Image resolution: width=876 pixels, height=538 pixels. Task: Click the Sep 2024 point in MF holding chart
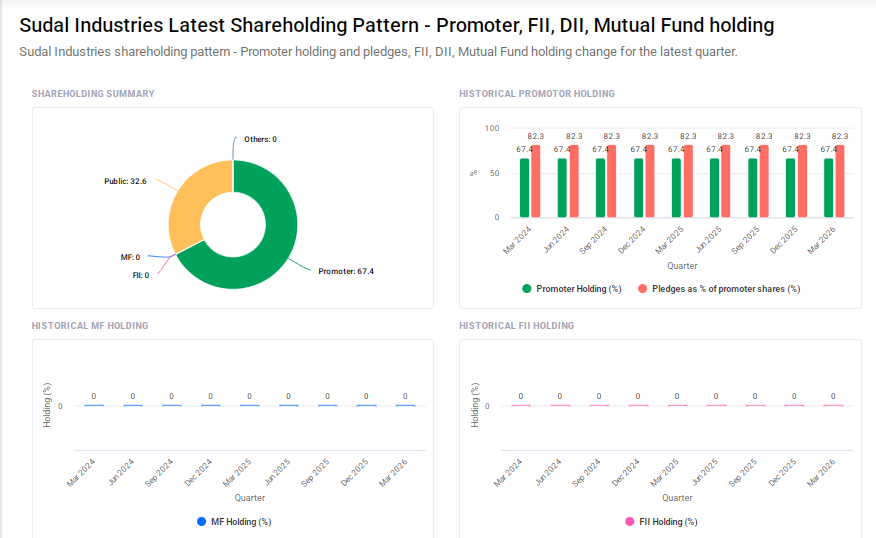(x=172, y=406)
